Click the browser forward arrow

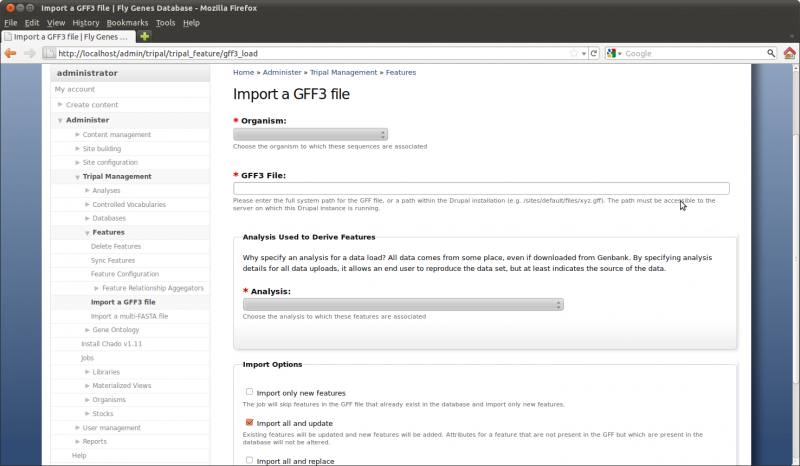[30, 53]
